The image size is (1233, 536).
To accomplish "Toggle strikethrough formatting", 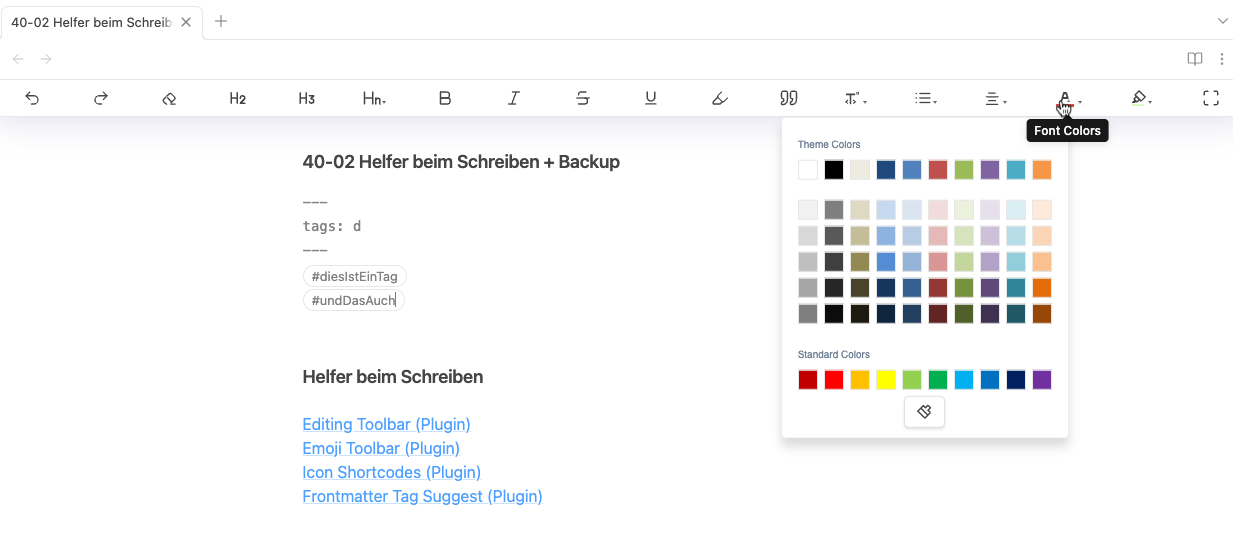I will tap(582, 98).
